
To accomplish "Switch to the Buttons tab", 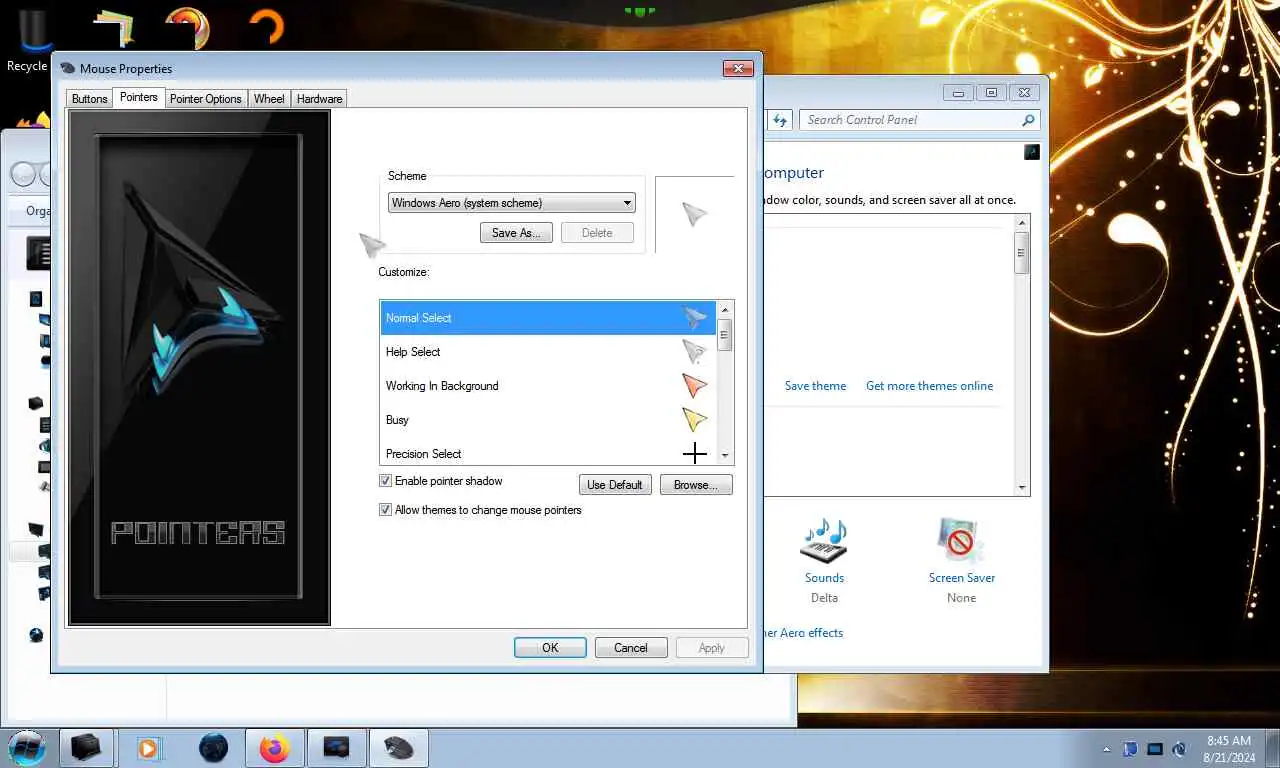I will (89, 98).
